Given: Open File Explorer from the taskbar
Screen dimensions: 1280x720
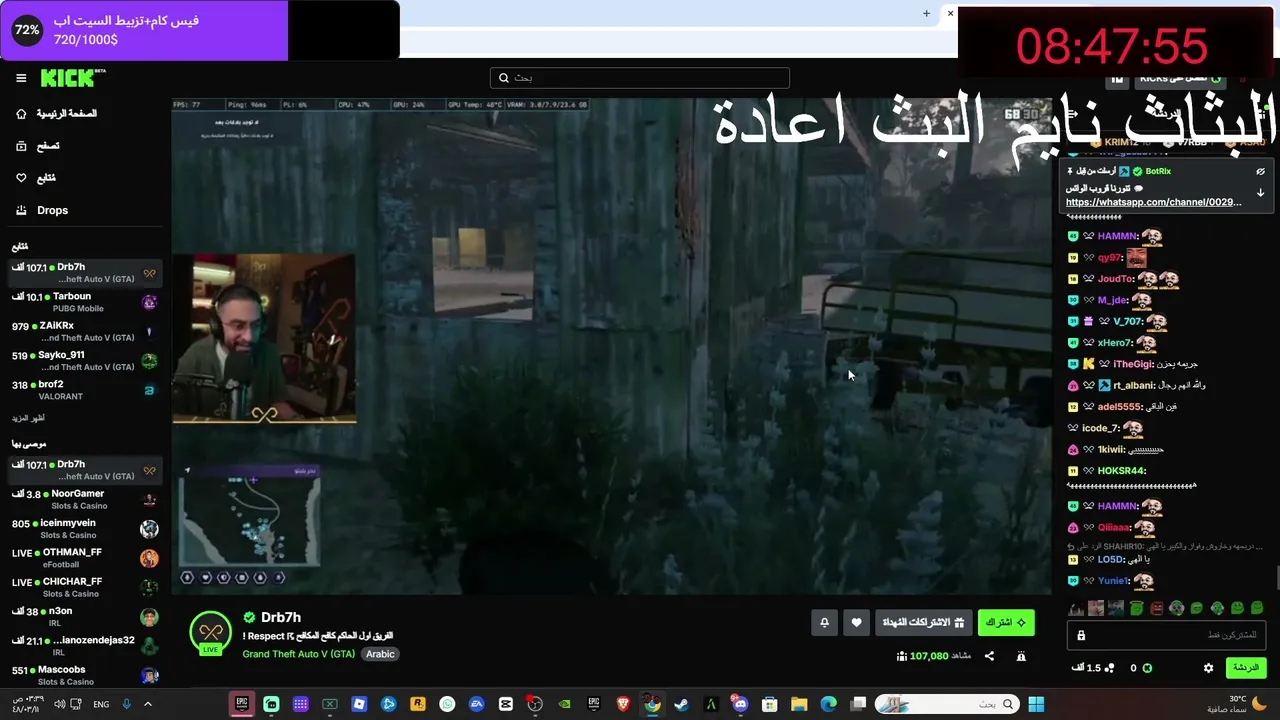Looking at the screenshot, I should [799, 704].
